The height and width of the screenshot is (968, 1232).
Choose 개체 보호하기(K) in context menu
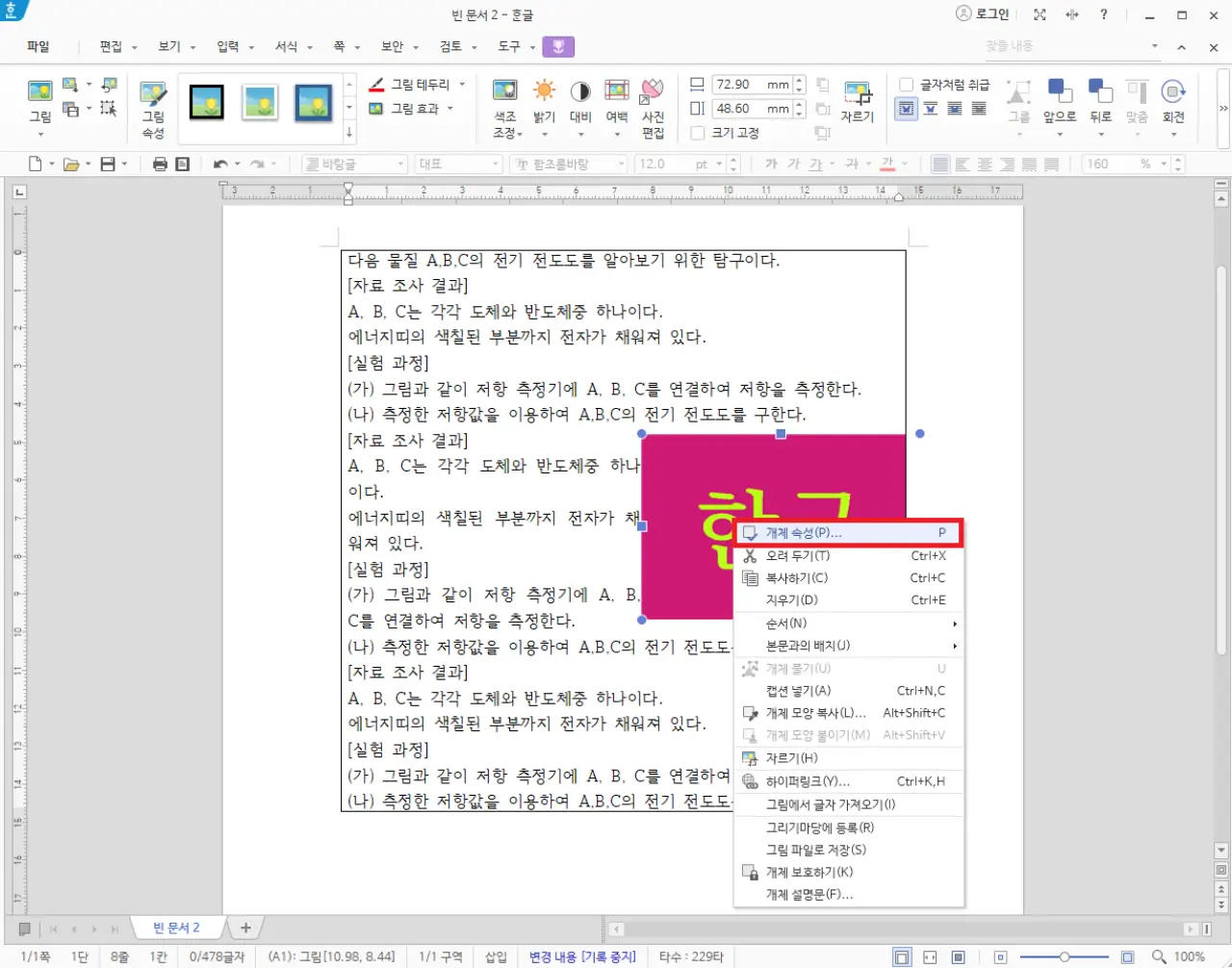pyautogui.click(x=849, y=873)
